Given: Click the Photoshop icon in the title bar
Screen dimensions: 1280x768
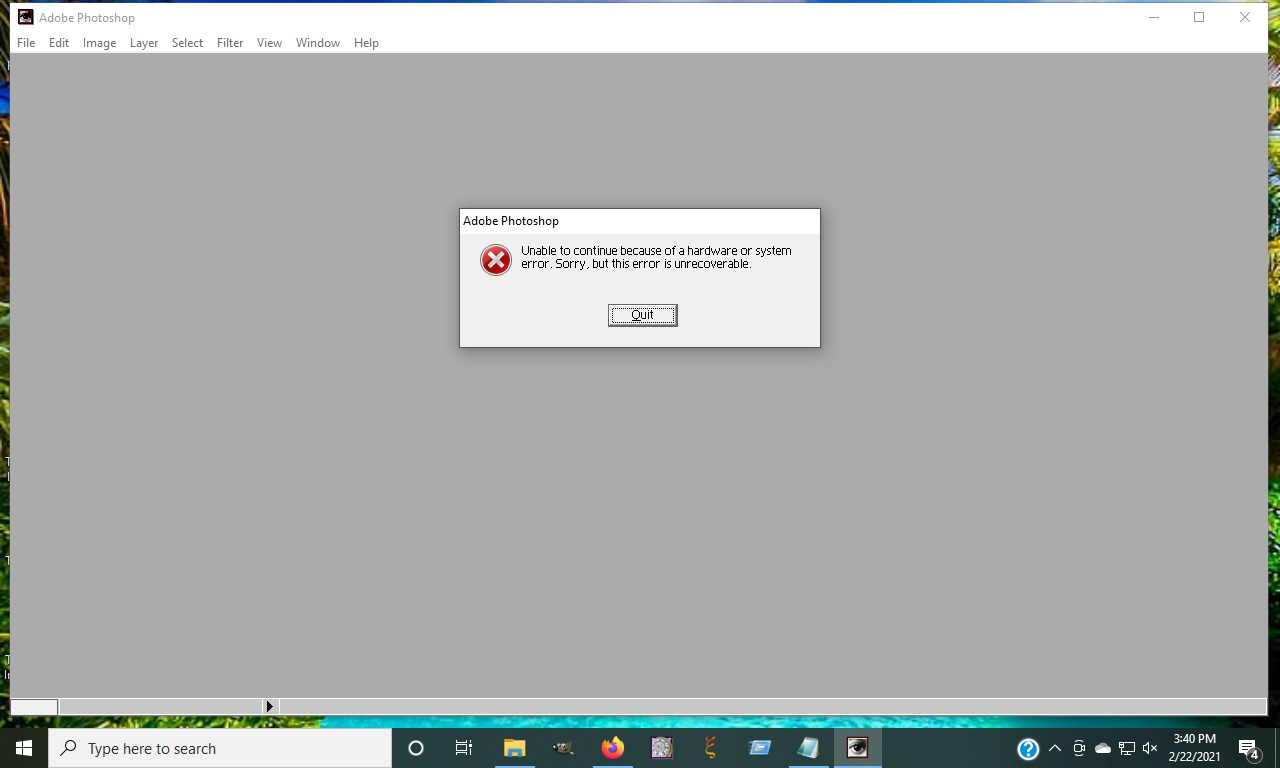Looking at the screenshot, I should 25,17.
